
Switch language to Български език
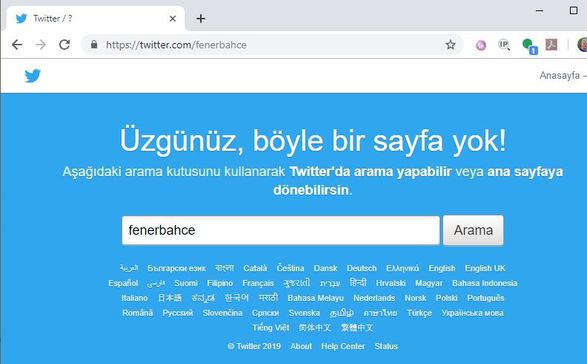coord(176,269)
